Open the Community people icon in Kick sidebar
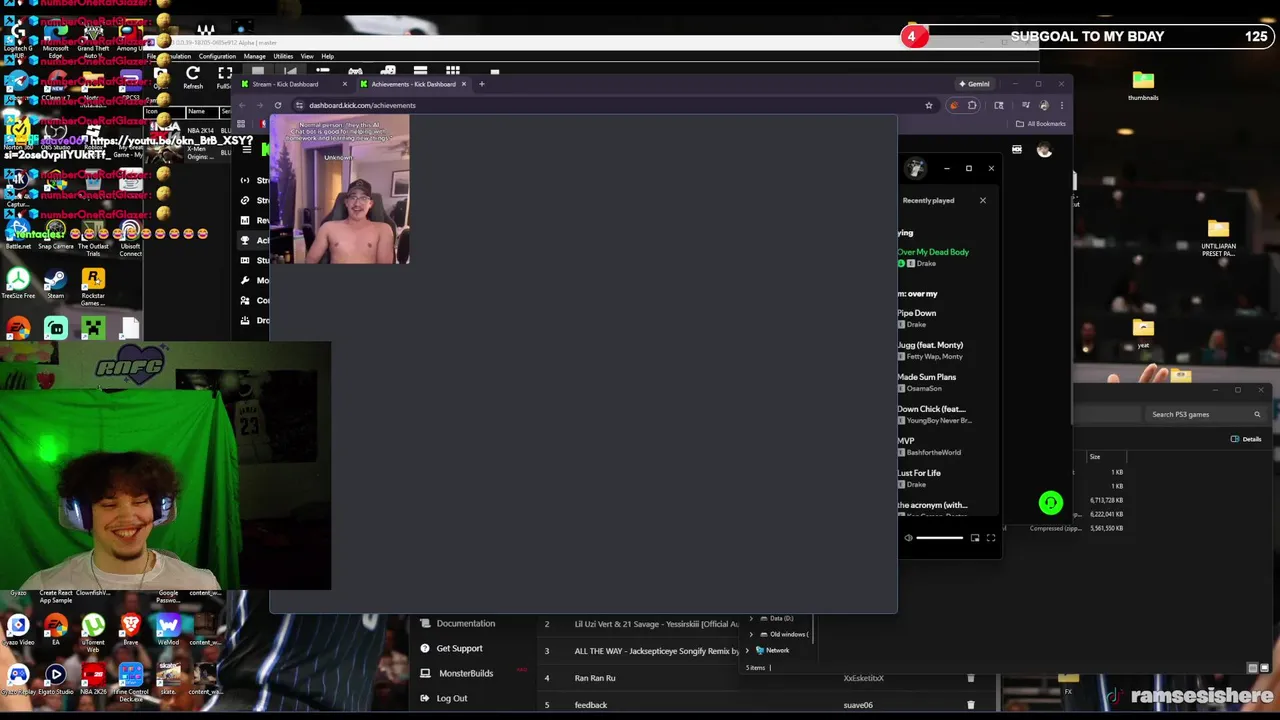The width and height of the screenshot is (1280, 720). 245,300
